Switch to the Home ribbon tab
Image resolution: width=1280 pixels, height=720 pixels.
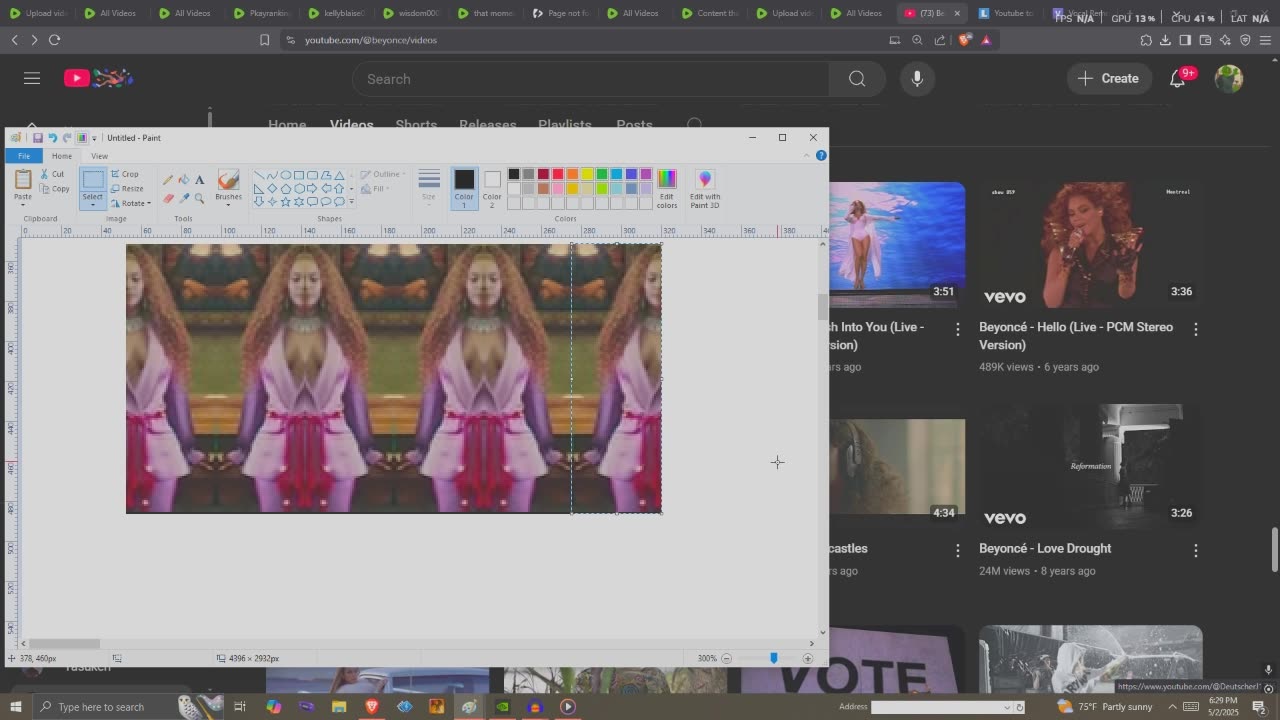[62, 156]
